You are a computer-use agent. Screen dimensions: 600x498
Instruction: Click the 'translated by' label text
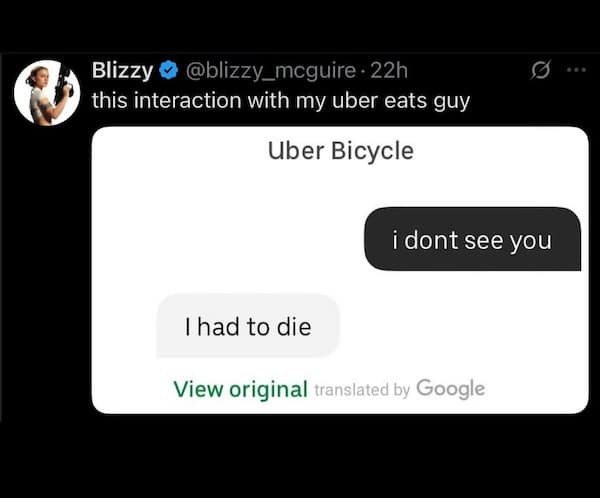pyautogui.click(x=362, y=390)
